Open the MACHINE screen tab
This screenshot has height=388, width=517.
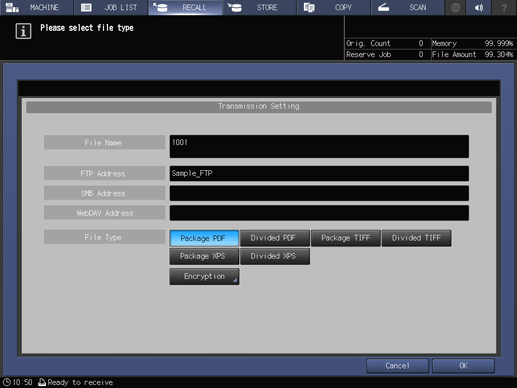tap(37, 7)
